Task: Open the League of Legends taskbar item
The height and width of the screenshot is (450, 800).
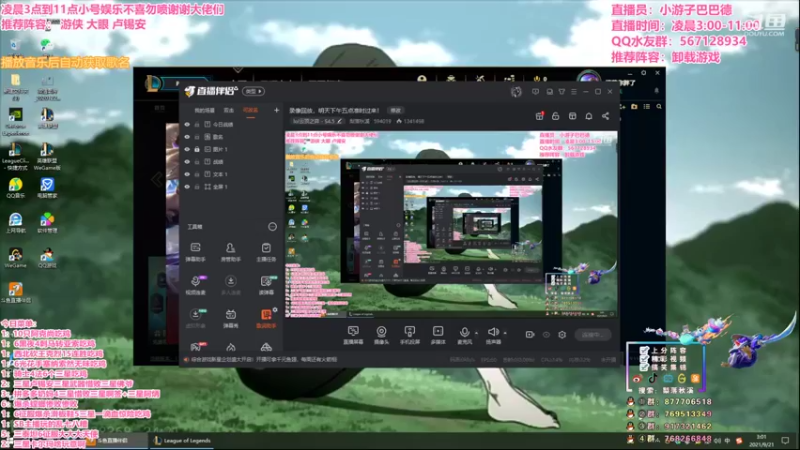Action: [182, 440]
